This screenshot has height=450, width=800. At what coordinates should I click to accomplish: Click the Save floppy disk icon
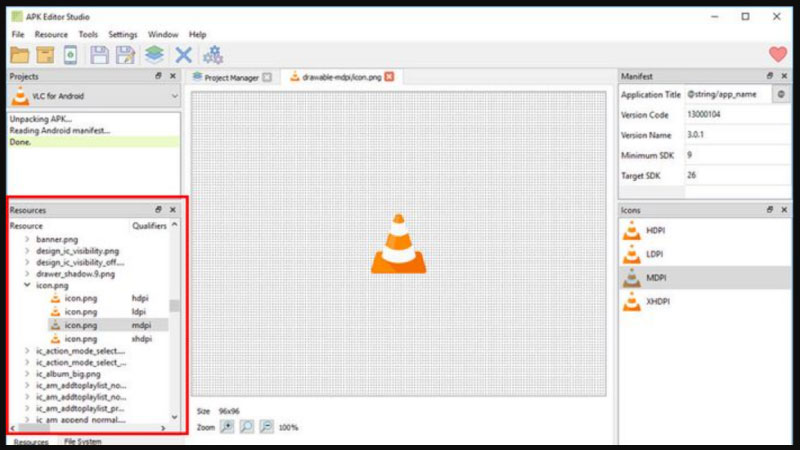click(x=99, y=55)
